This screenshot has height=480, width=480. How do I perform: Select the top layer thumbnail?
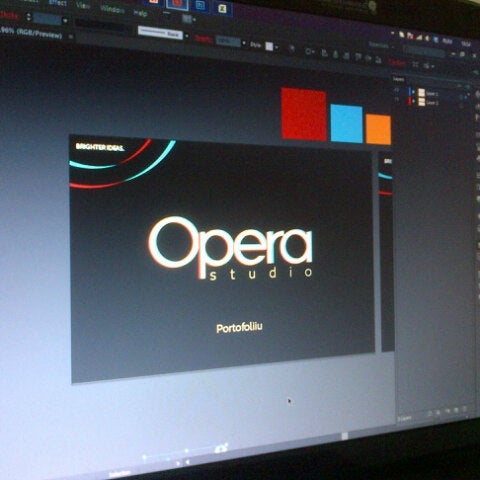pos(421,92)
